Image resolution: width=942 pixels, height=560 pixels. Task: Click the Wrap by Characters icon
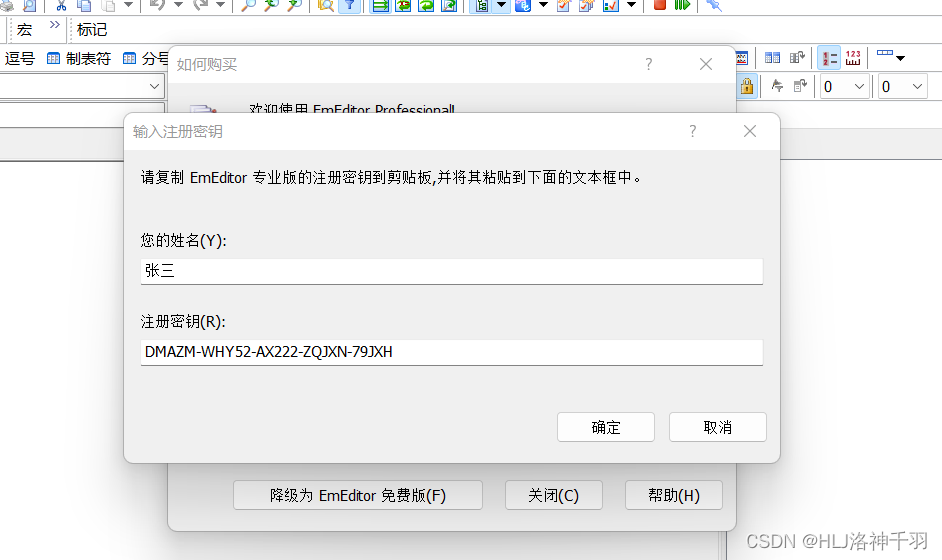pos(403,5)
